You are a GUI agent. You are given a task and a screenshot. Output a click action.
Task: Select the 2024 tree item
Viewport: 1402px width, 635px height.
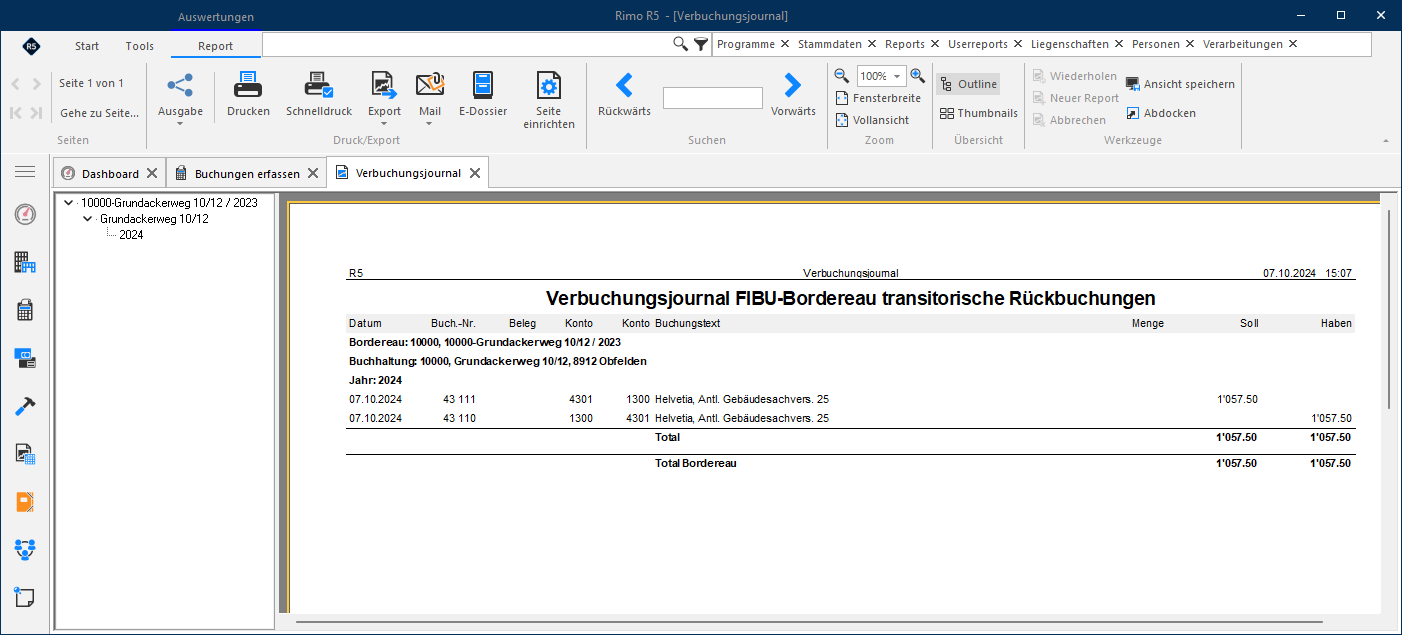131,235
